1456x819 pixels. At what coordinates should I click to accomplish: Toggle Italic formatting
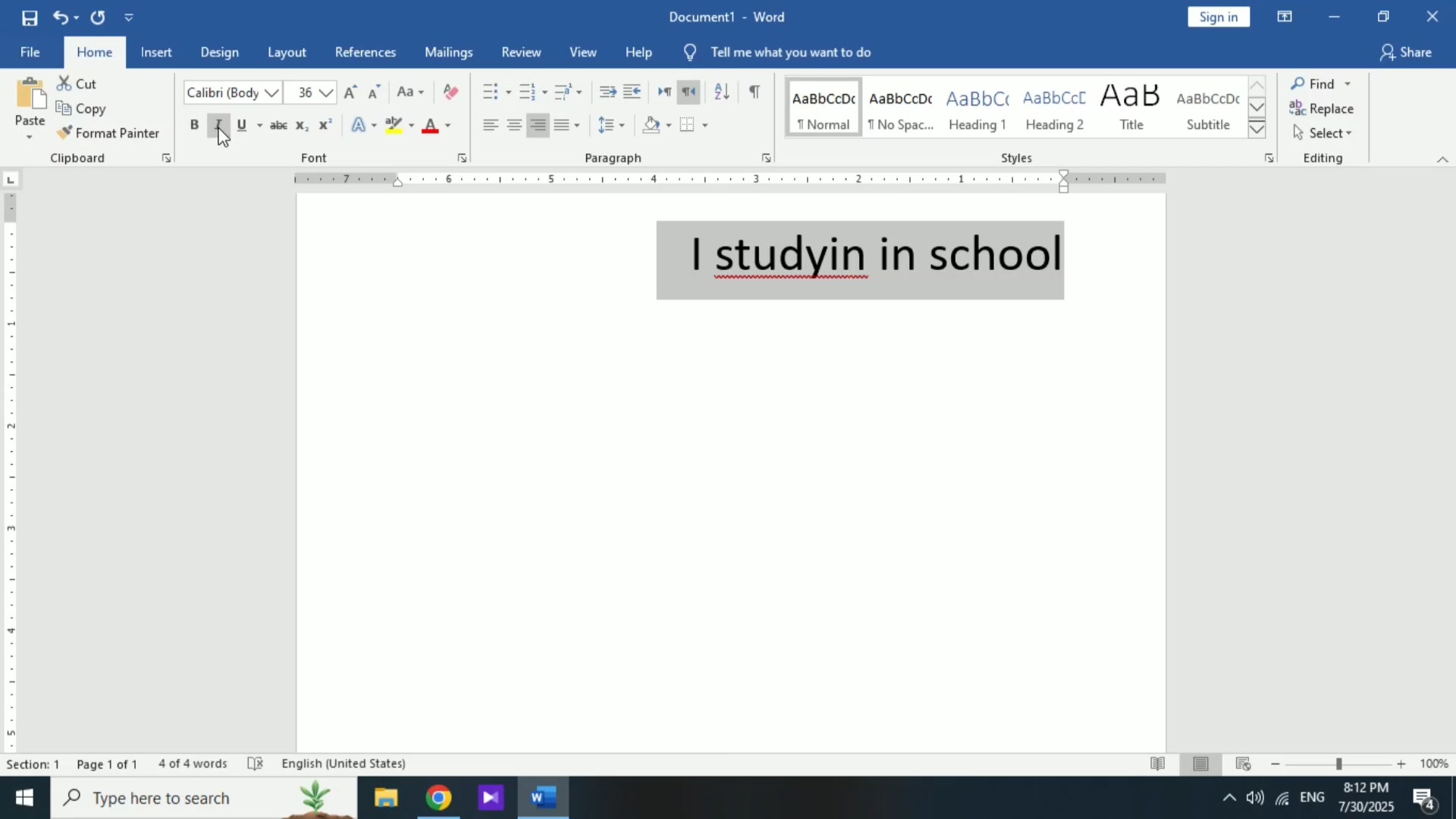(218, 125)
